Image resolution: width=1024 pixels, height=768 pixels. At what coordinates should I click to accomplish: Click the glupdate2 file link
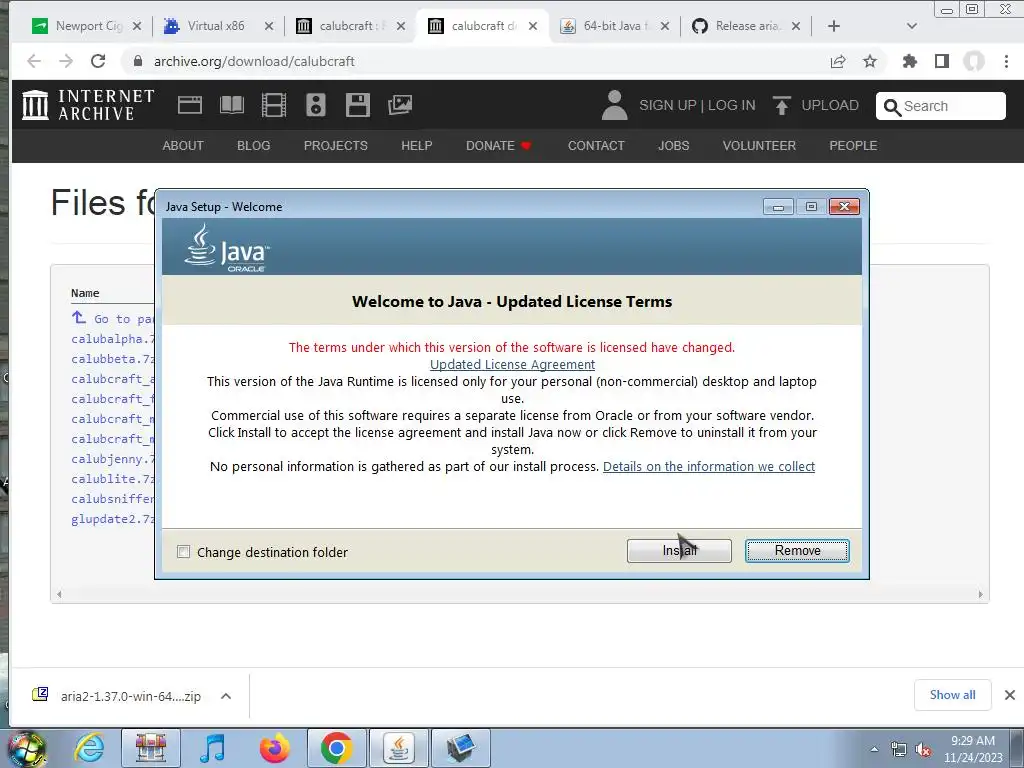tap(112, 519)
